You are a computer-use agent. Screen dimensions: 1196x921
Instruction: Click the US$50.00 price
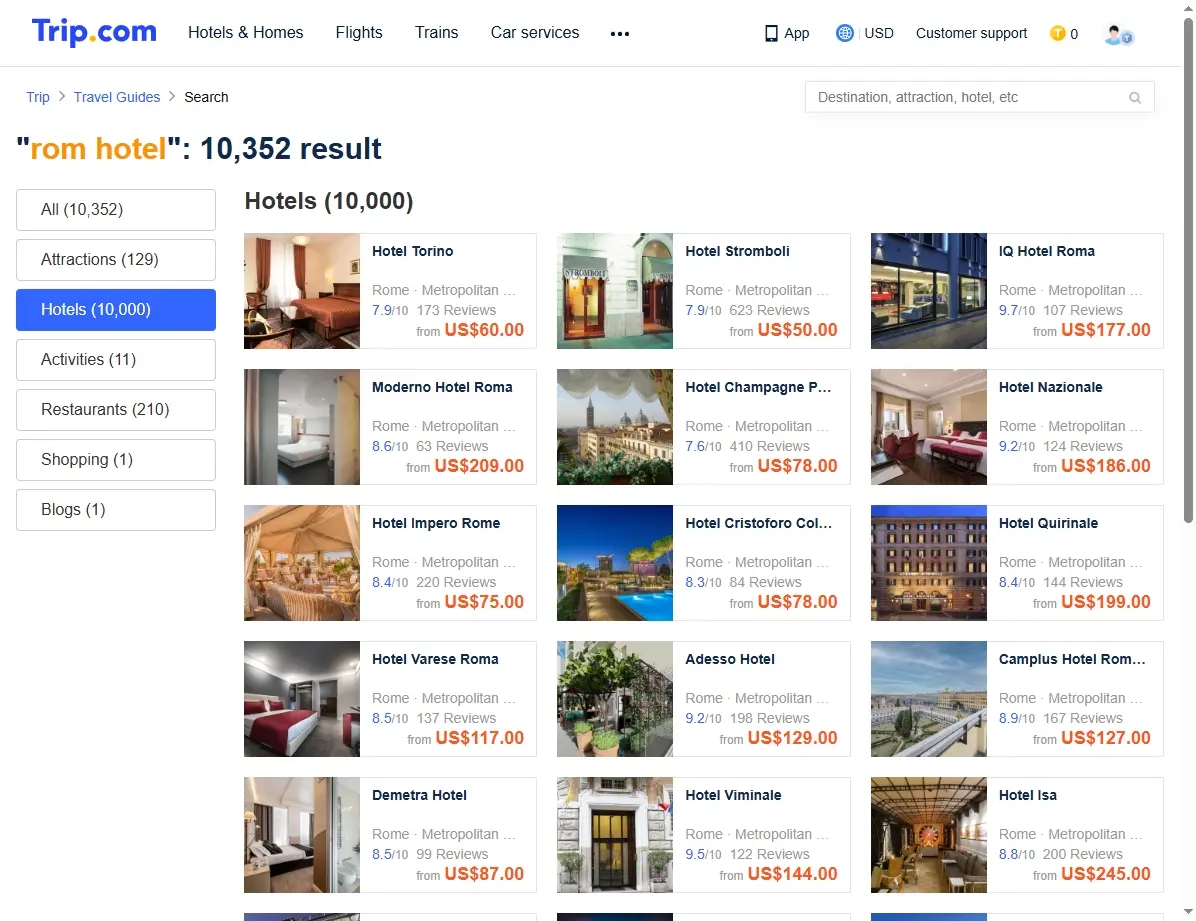[797, 330]
